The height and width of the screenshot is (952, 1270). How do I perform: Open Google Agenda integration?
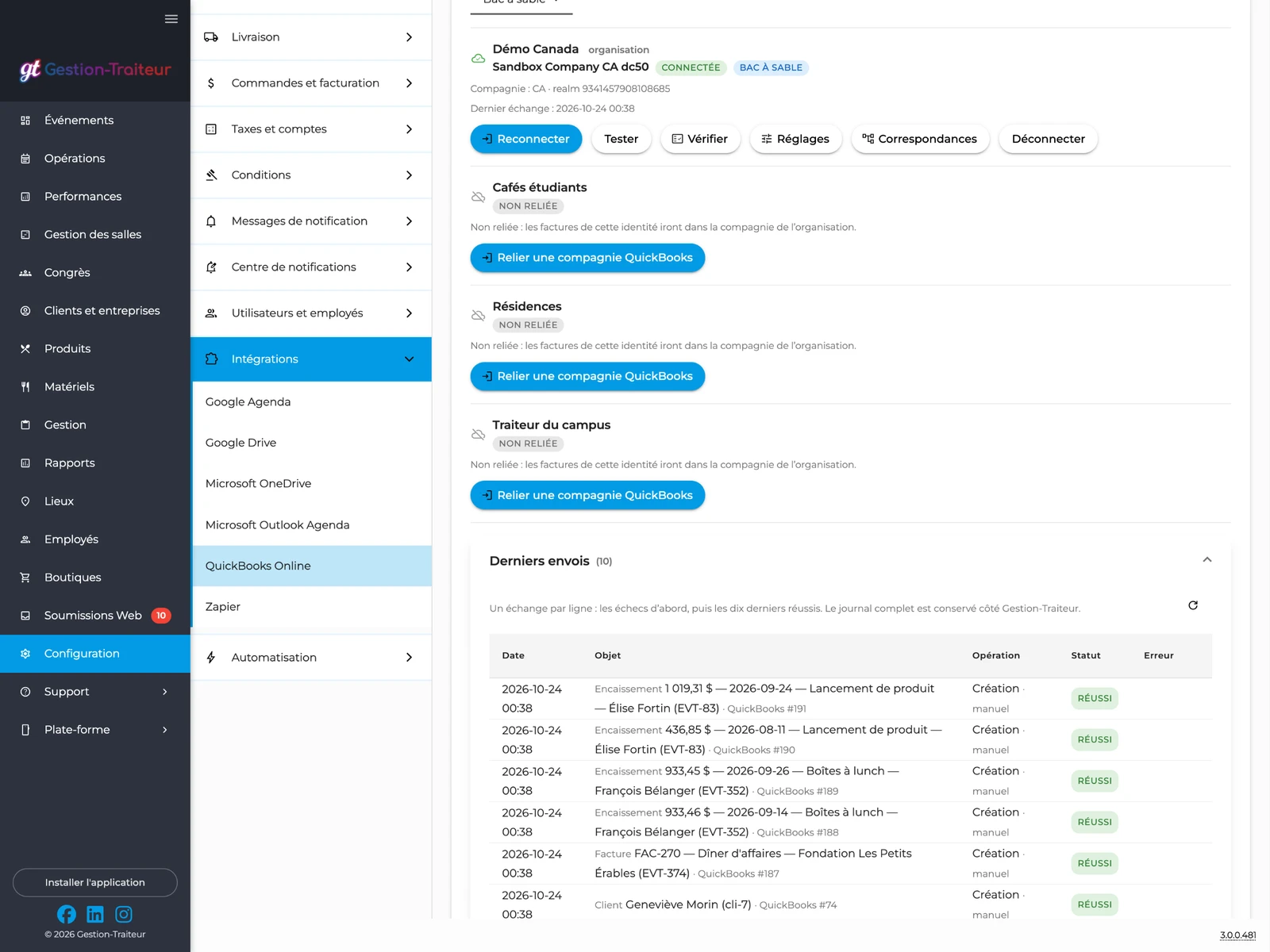point(311,402)
